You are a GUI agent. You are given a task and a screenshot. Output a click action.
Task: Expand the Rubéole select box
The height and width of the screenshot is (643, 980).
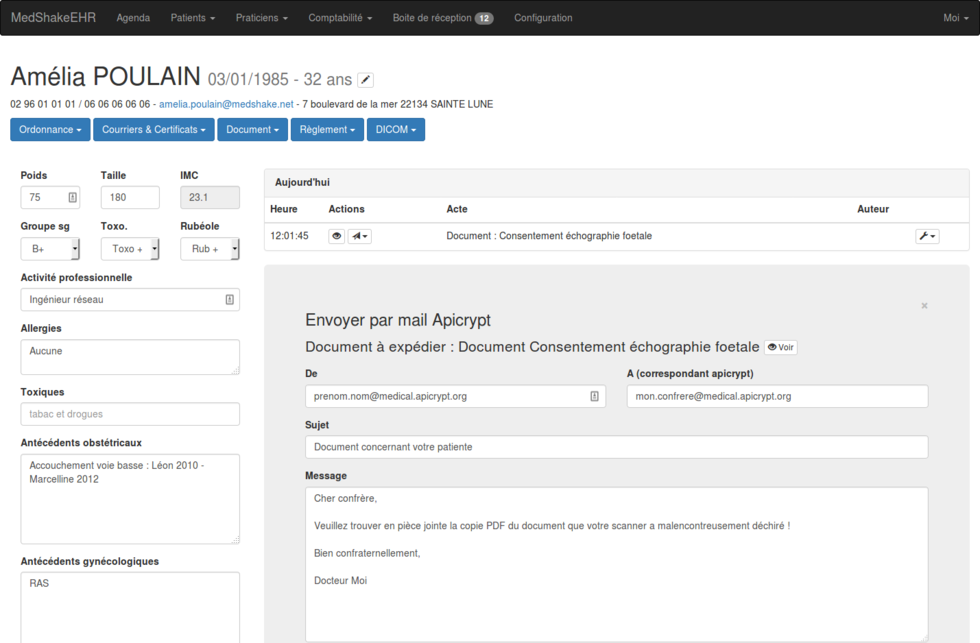tap(209, 249)
